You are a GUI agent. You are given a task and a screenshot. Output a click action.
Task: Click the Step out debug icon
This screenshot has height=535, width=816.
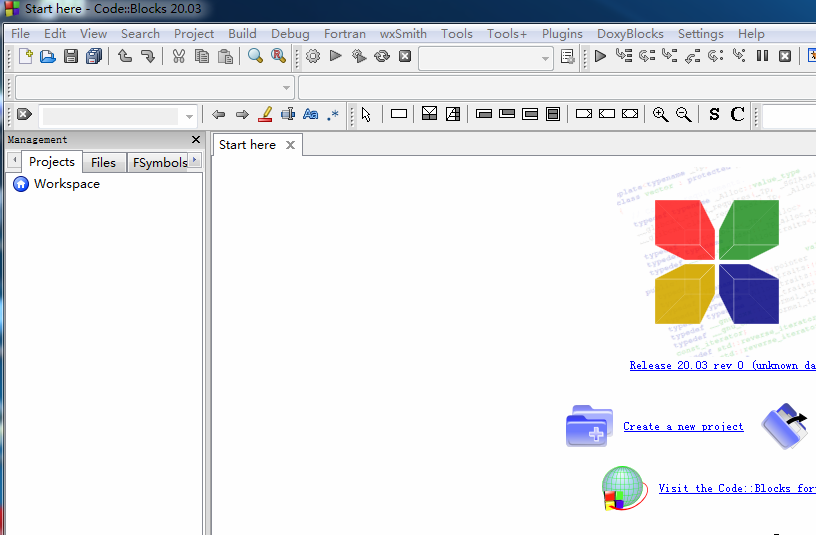pyautogui.click(x=693, y=56)
